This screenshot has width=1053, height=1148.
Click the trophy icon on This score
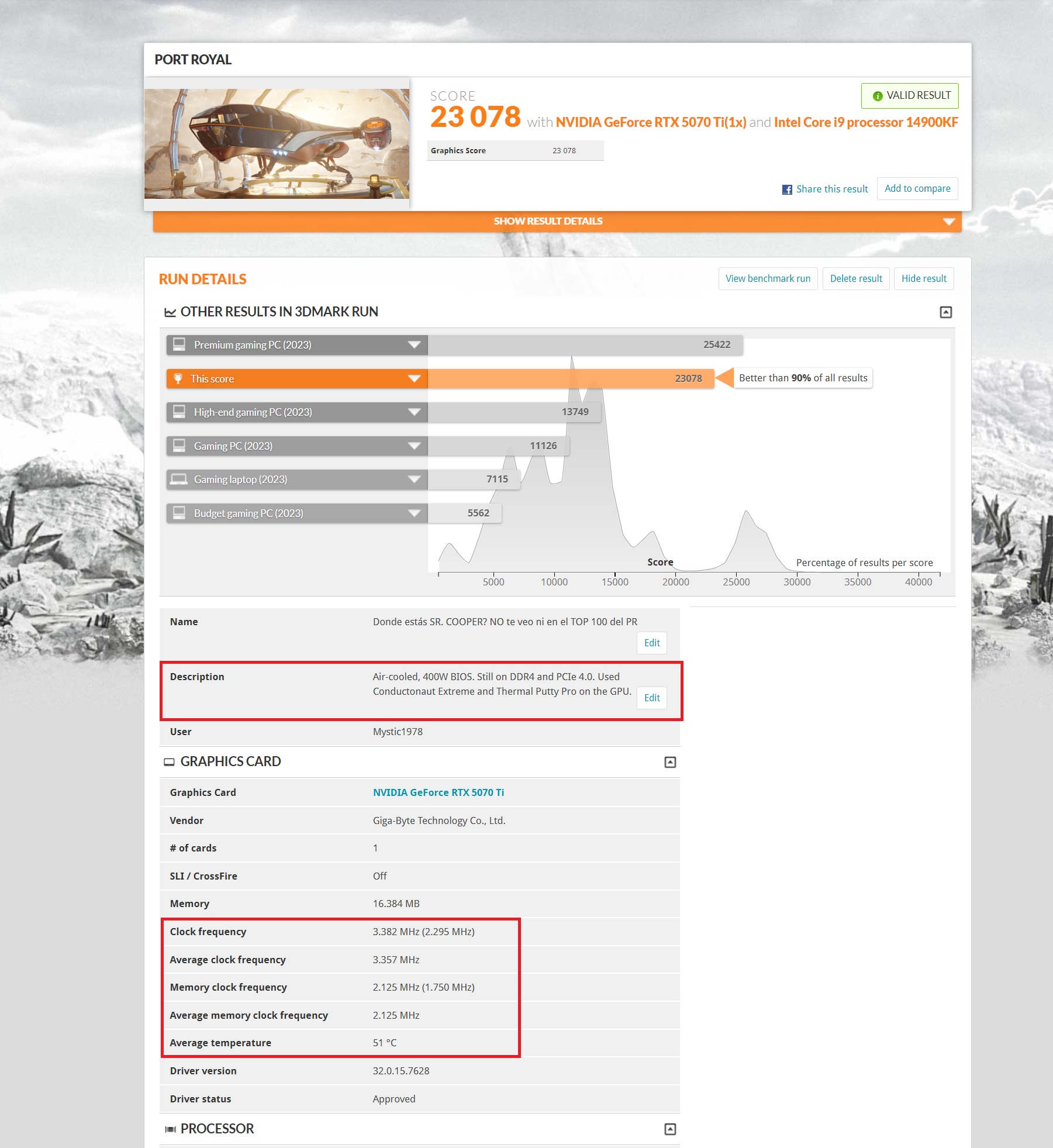point(178,379)
